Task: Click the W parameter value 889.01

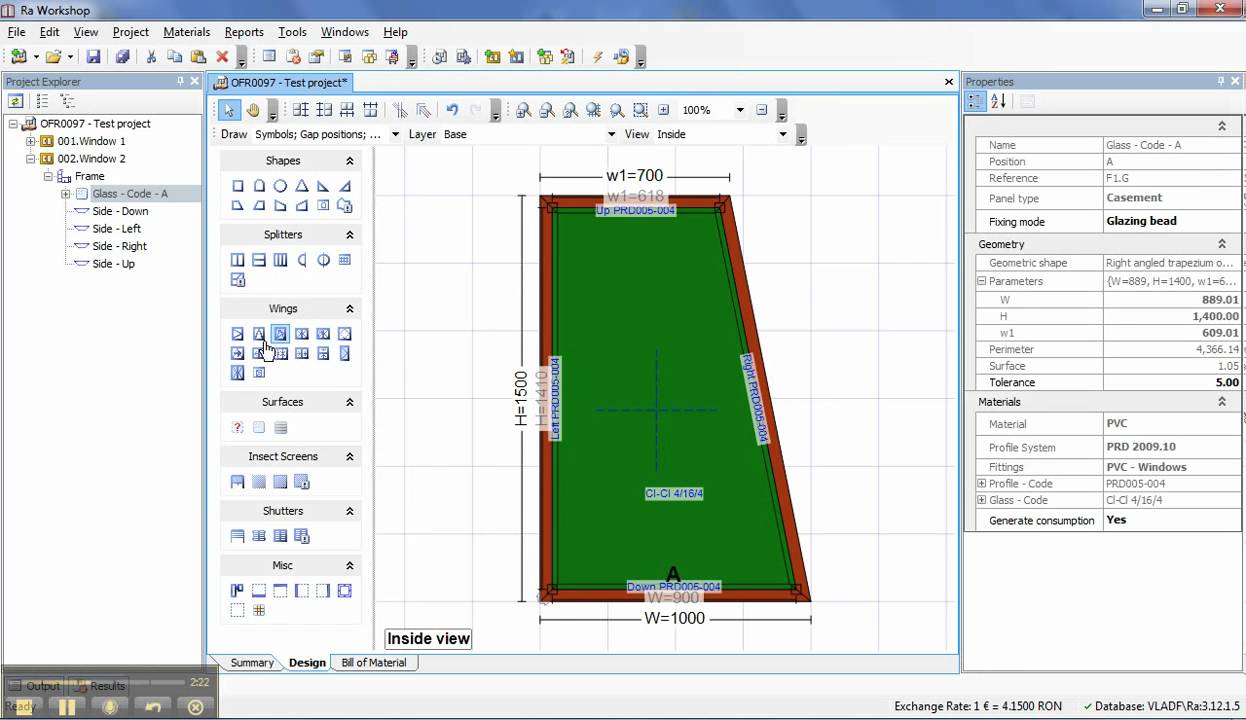Action: 1171,300
